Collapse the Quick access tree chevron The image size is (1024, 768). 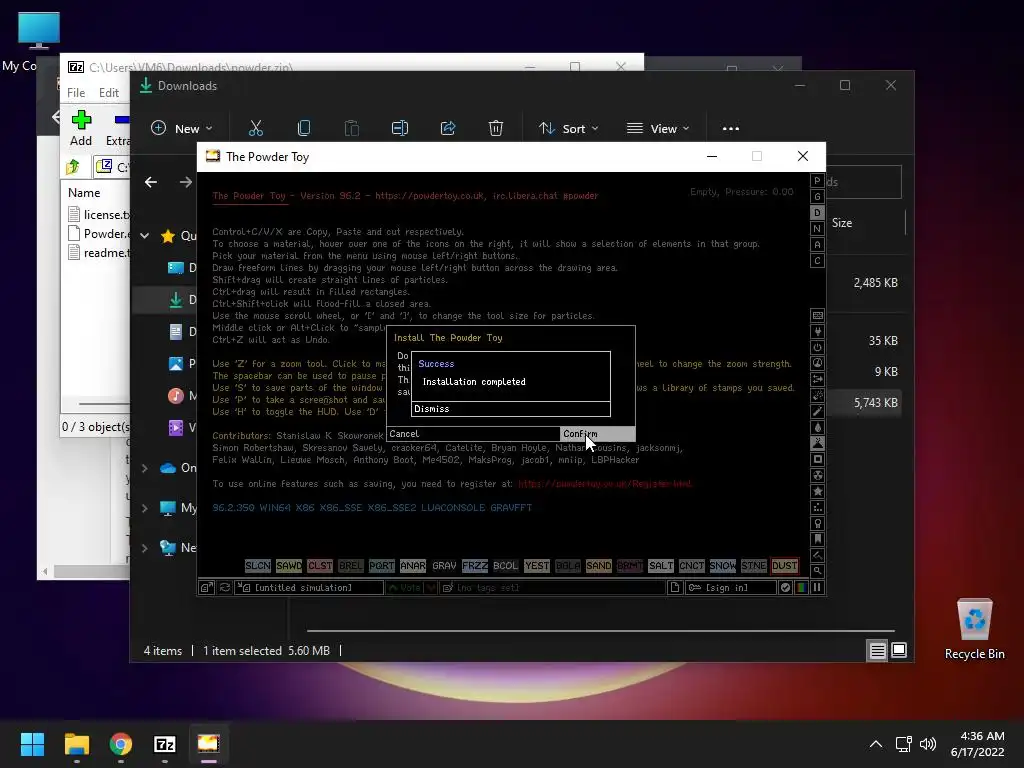[x=145, y=236]
